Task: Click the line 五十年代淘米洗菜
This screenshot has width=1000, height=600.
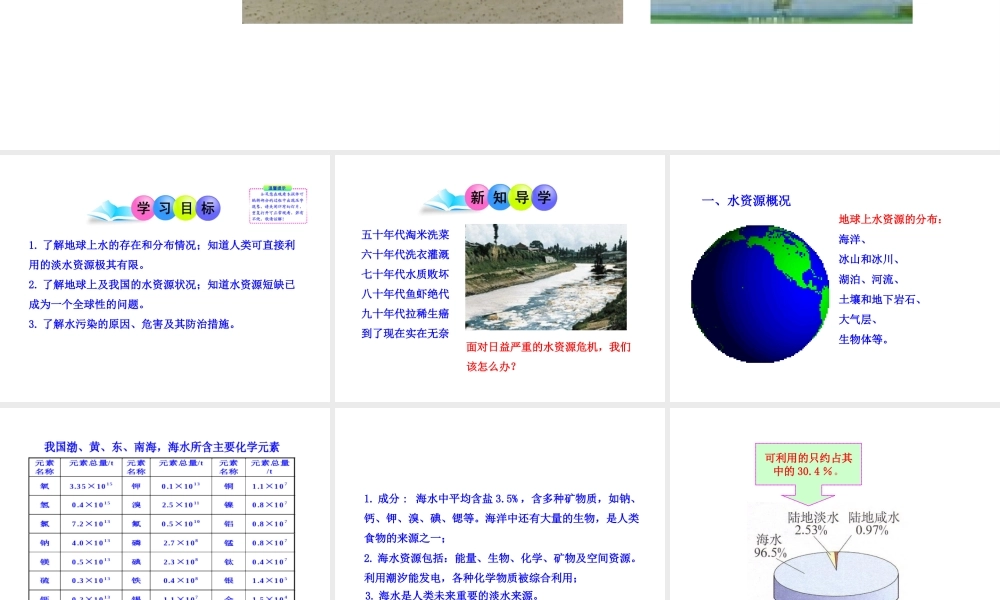Action: pyautogui.click(x=405, y=235)
